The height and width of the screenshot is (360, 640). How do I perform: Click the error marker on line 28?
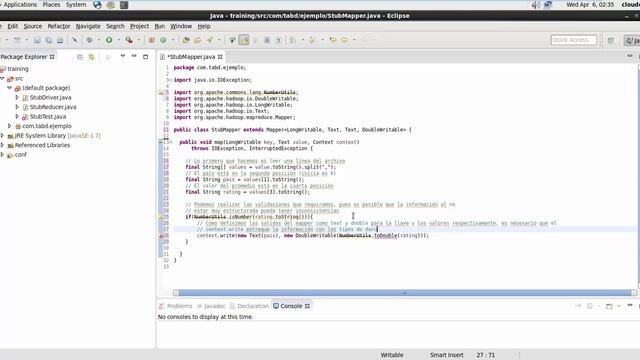(x=161, y=236)
